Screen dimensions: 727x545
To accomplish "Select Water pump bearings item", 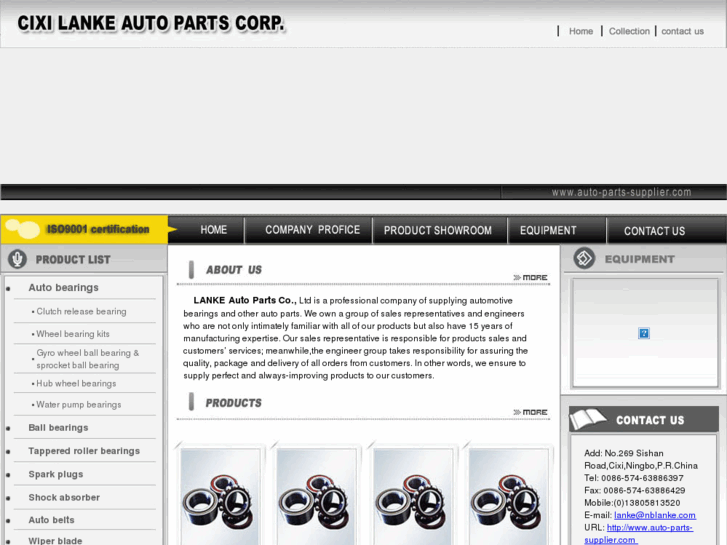I will [78, 404].
